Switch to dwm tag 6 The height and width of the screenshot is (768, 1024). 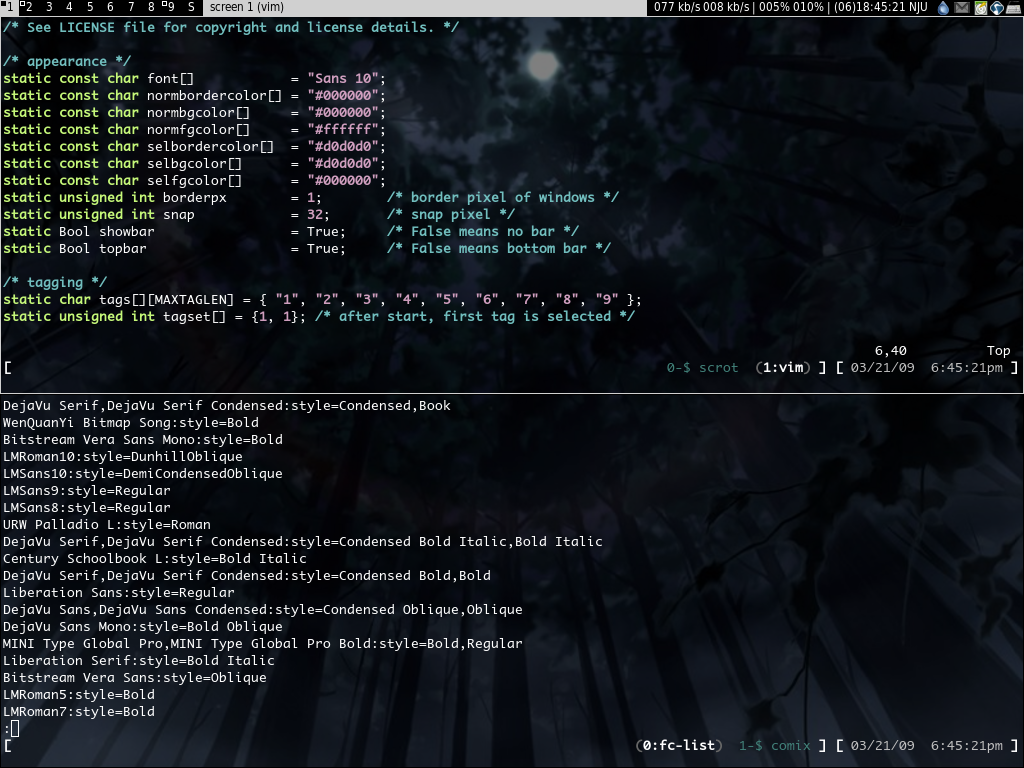click(110, 7)
